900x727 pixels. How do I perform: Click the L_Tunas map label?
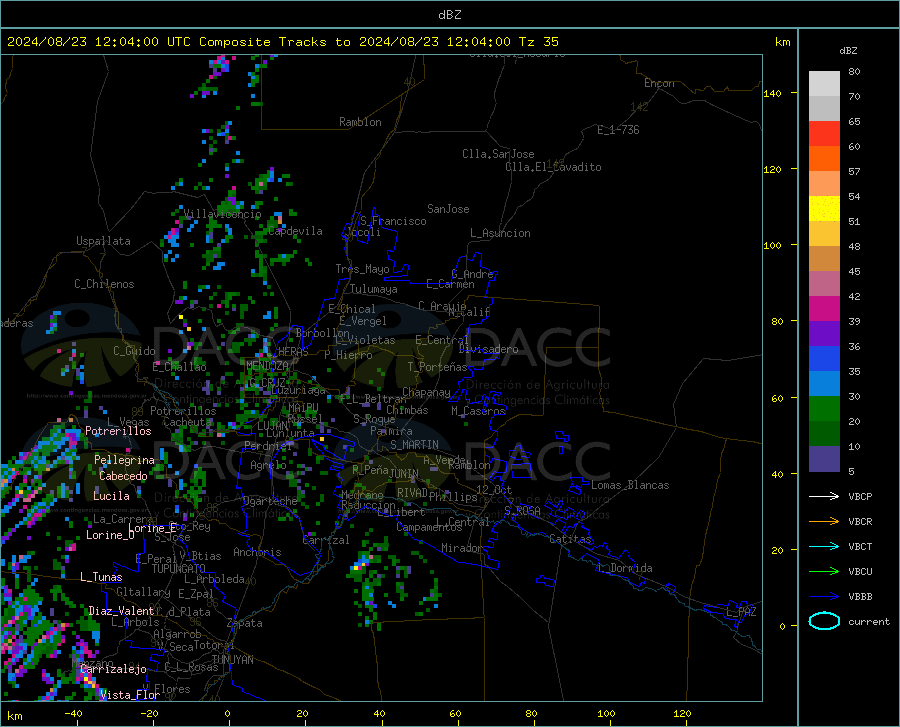tap(101, 577)
